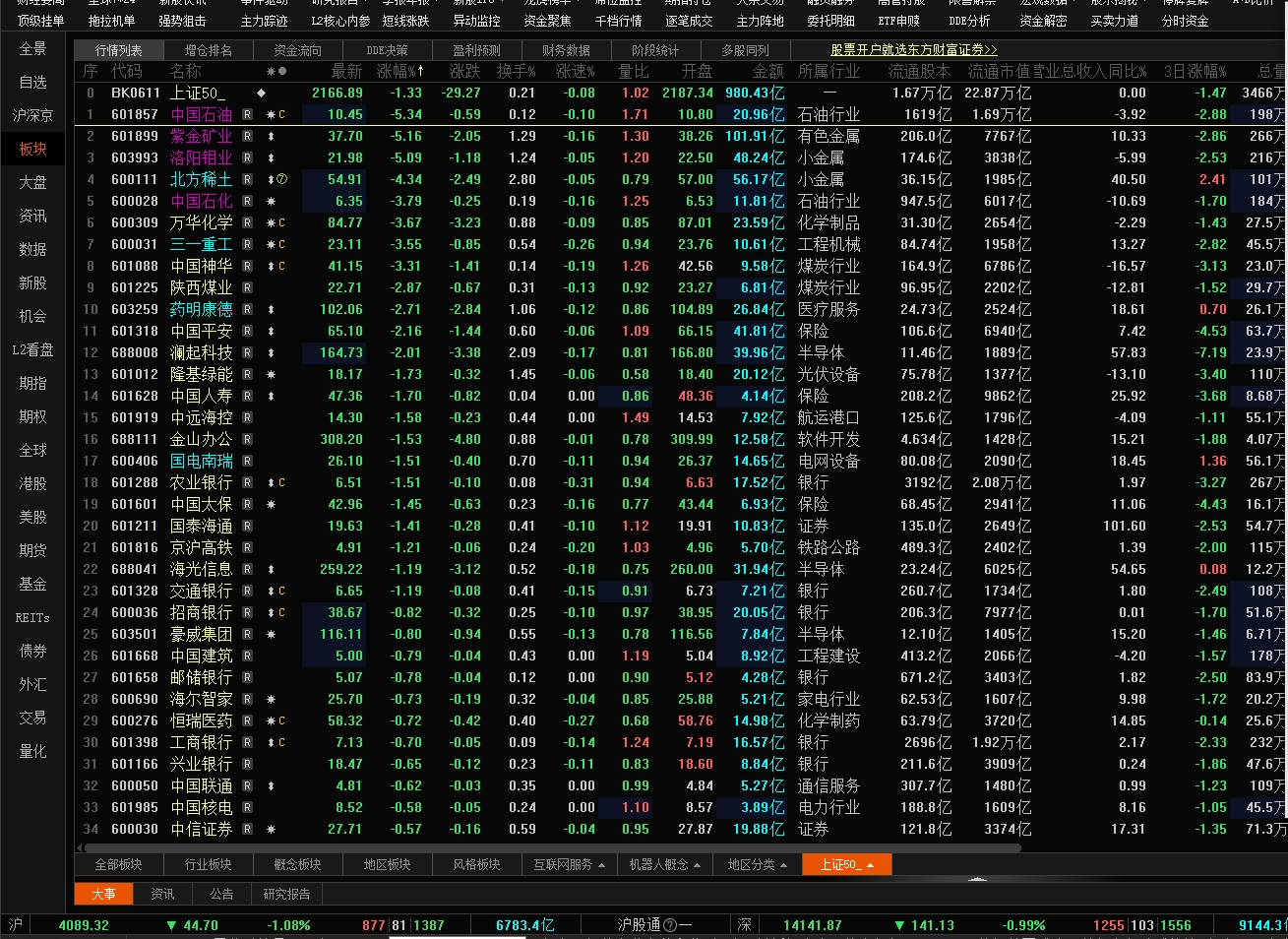This screenshot has height=939, width=1288.
Task: Click 半导体 industry in 澜起科技 row
Action: [821, 352]
